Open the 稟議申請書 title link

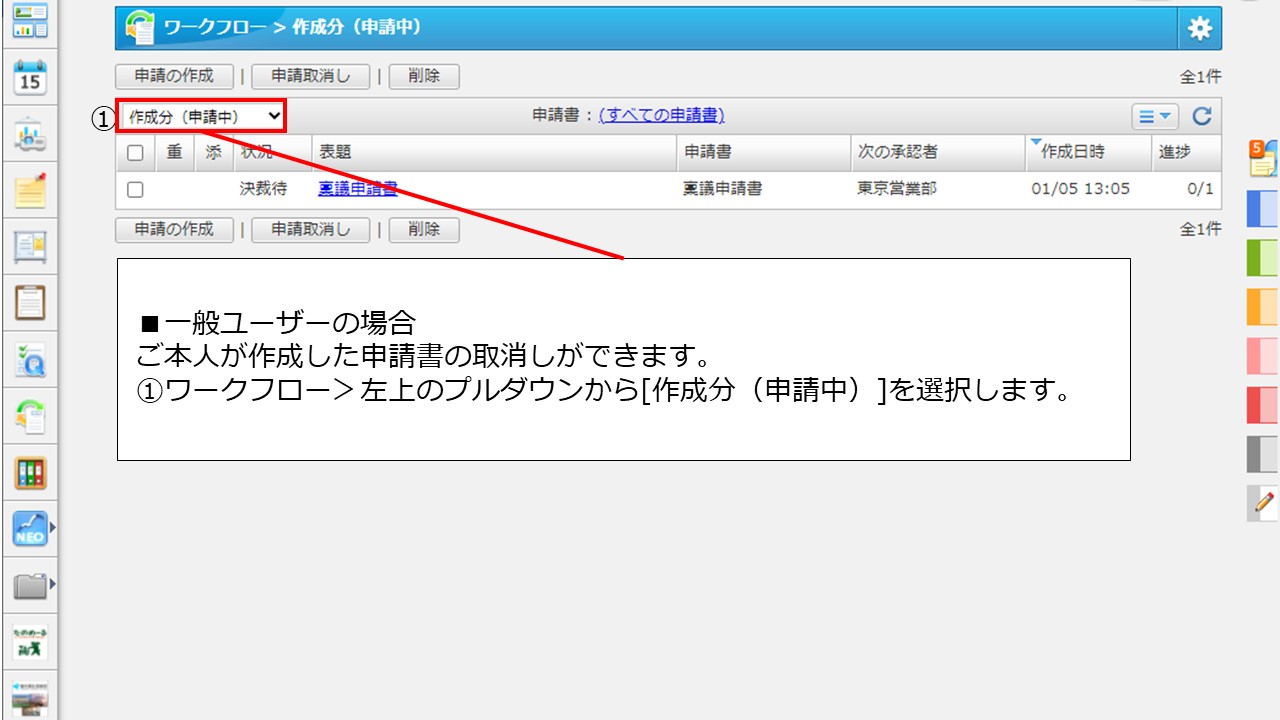[x=358, y=188]
